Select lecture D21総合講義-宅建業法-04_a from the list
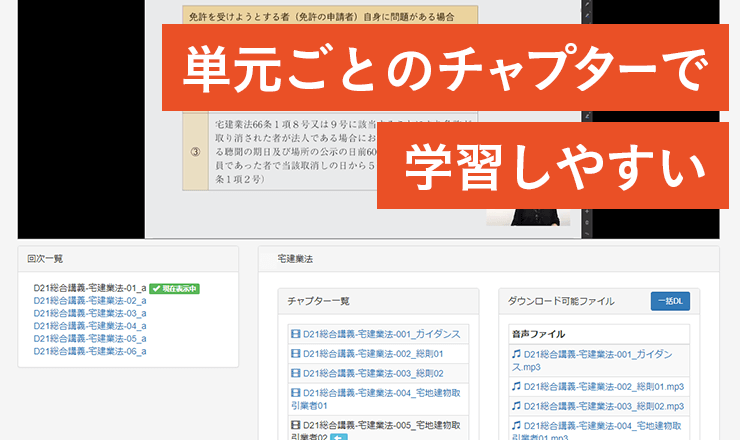The width and height of the screenshot is (740, 440). (x=90, y=326)
